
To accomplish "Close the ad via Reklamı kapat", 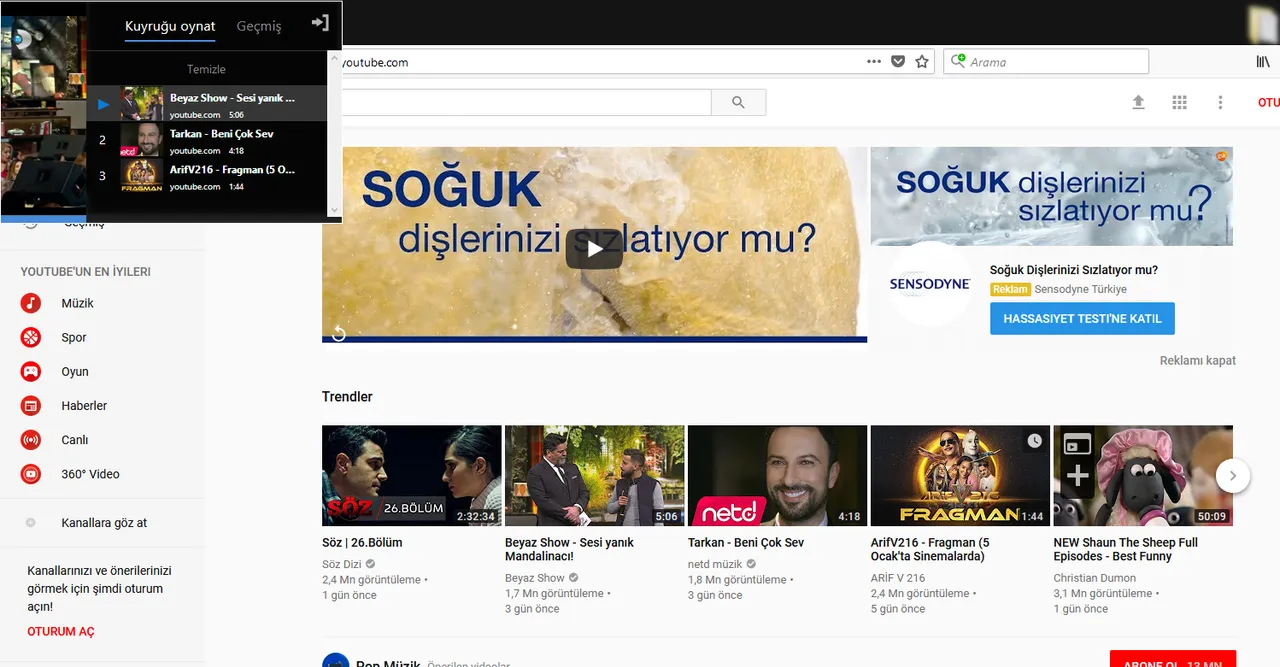I will pos(1198,360).
